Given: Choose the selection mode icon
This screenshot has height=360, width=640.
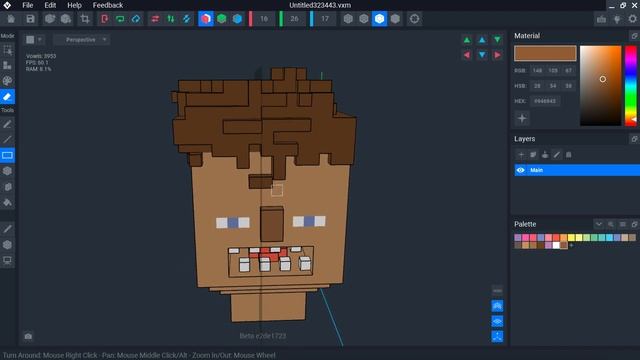Looking at the screenshot, I should click(x=7, y=50).
